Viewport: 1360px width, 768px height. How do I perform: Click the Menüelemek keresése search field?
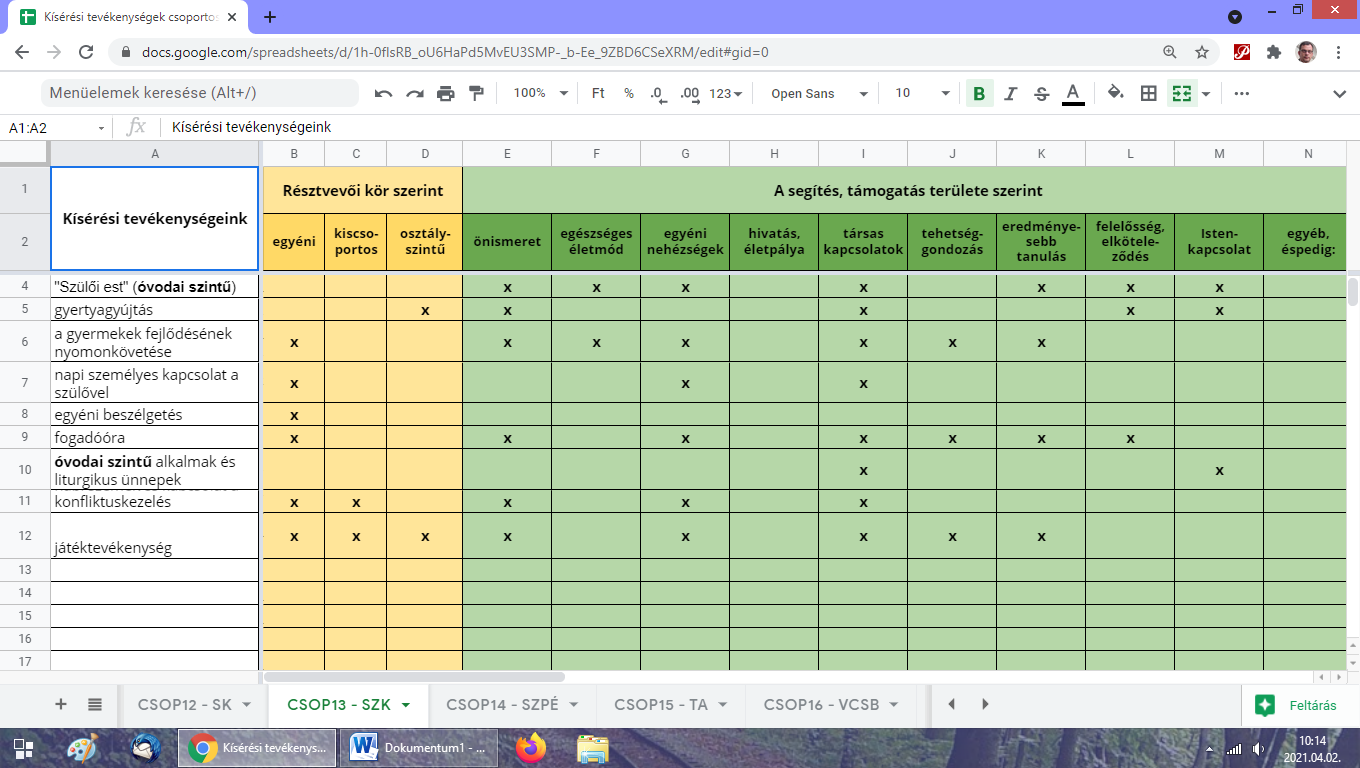click(200, 93)
